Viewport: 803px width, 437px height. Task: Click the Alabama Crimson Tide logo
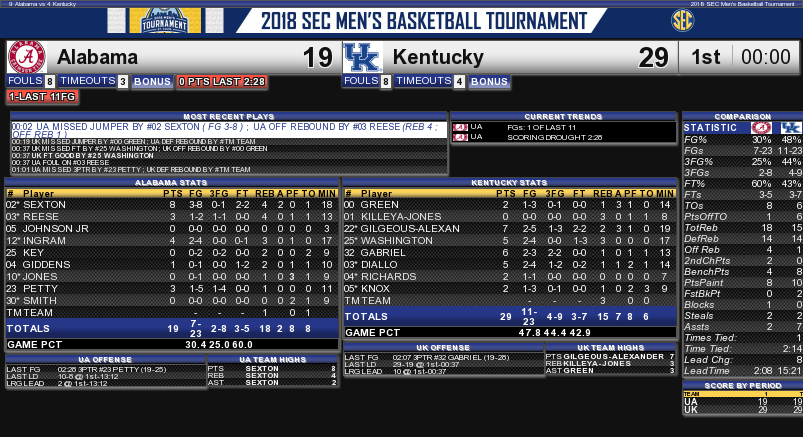tap(27, 57)
